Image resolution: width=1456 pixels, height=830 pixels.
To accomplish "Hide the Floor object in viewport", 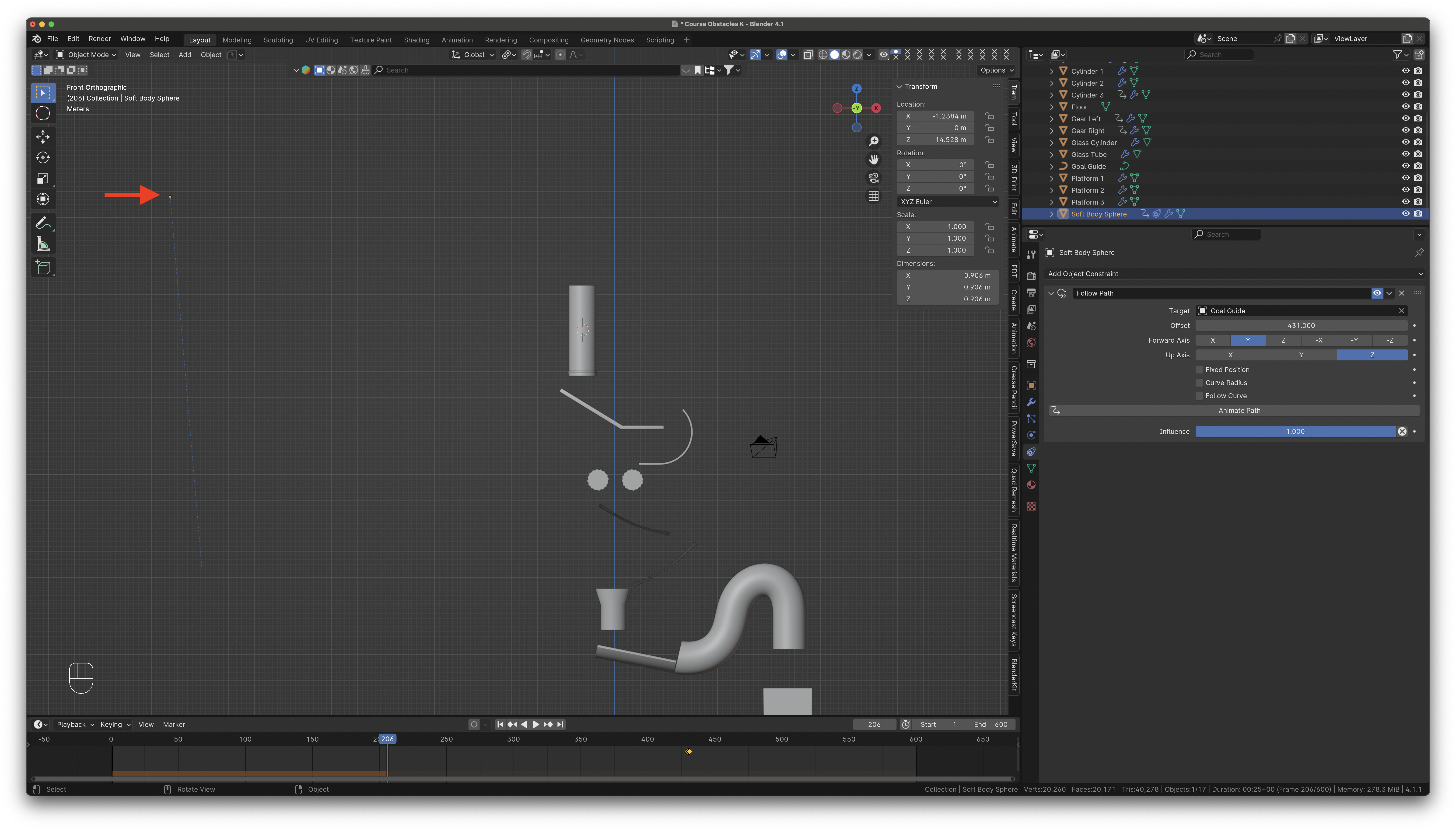I will (1405, 107).
